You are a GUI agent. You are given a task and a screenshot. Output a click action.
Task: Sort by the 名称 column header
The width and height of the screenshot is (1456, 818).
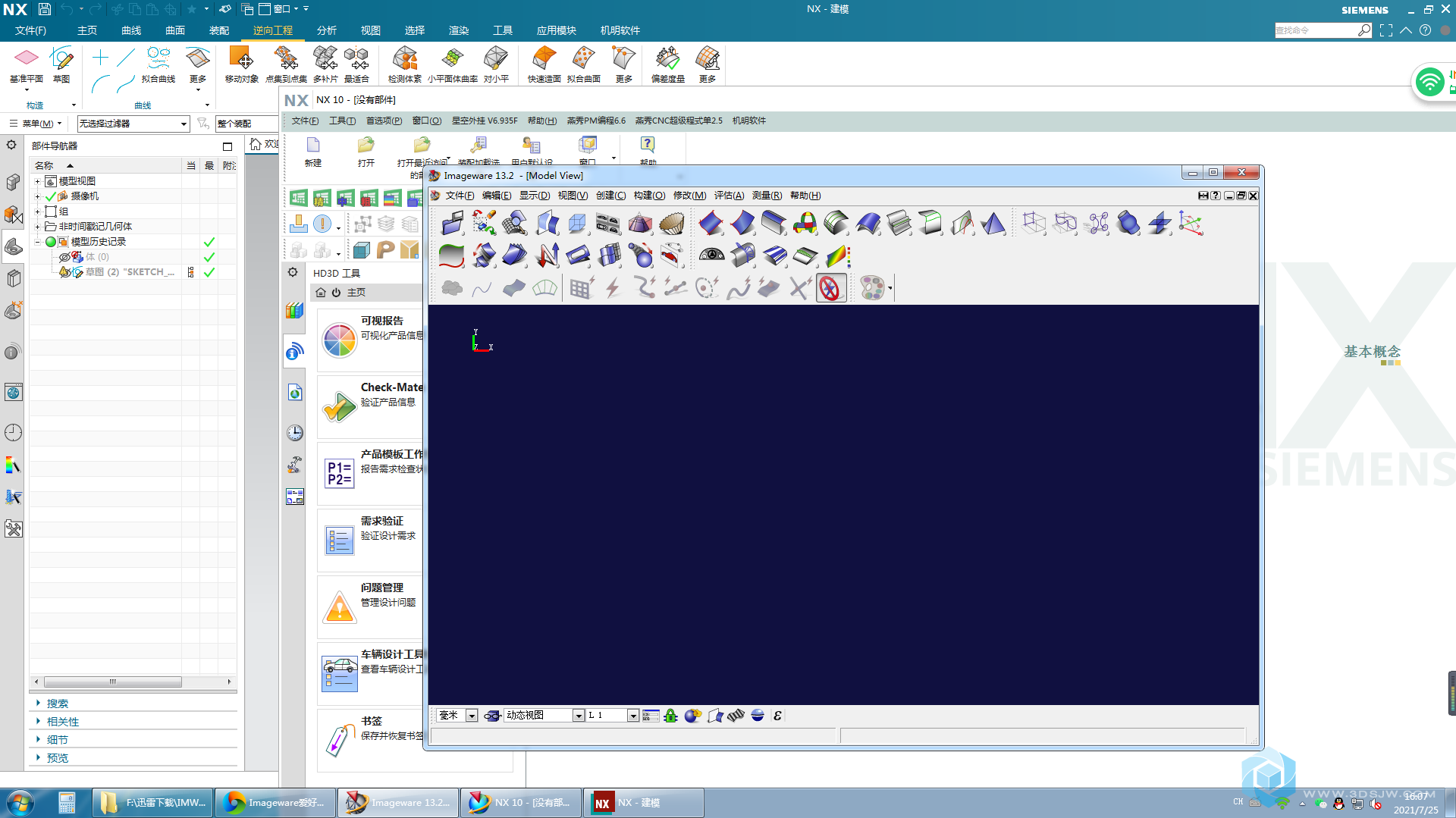pos(105,165)
